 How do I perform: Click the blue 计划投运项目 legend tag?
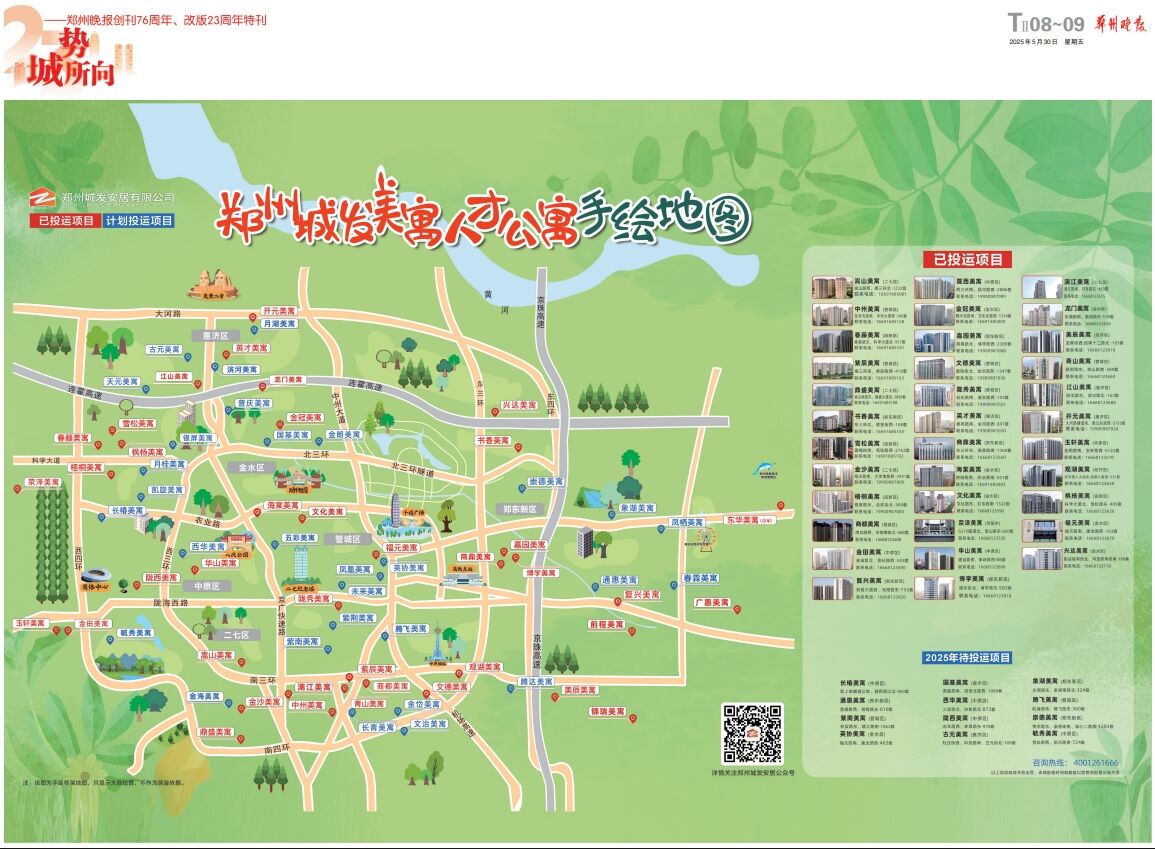(x=139, y=220)
